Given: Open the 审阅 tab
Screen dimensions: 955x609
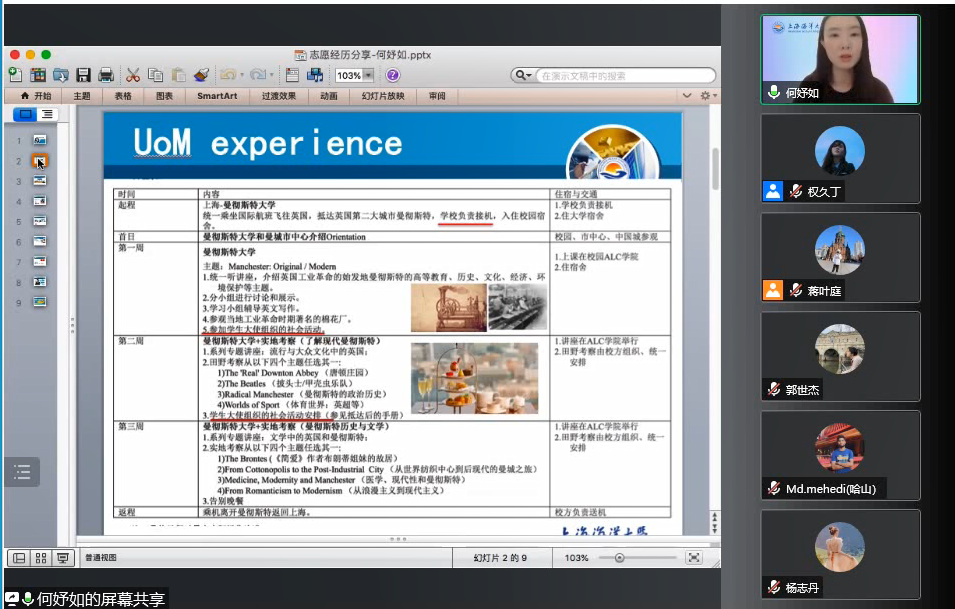Looking at the screenshot, I should click(x=437, y=96).
